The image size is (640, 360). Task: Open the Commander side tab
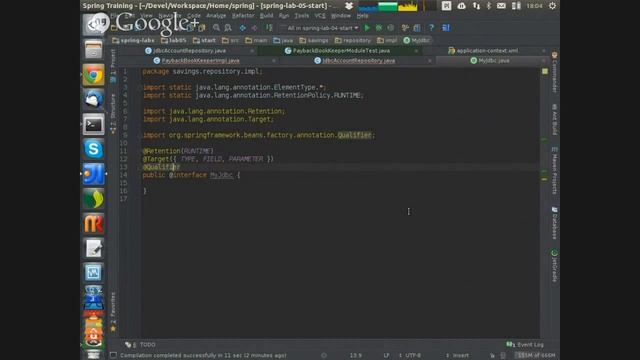554,72
